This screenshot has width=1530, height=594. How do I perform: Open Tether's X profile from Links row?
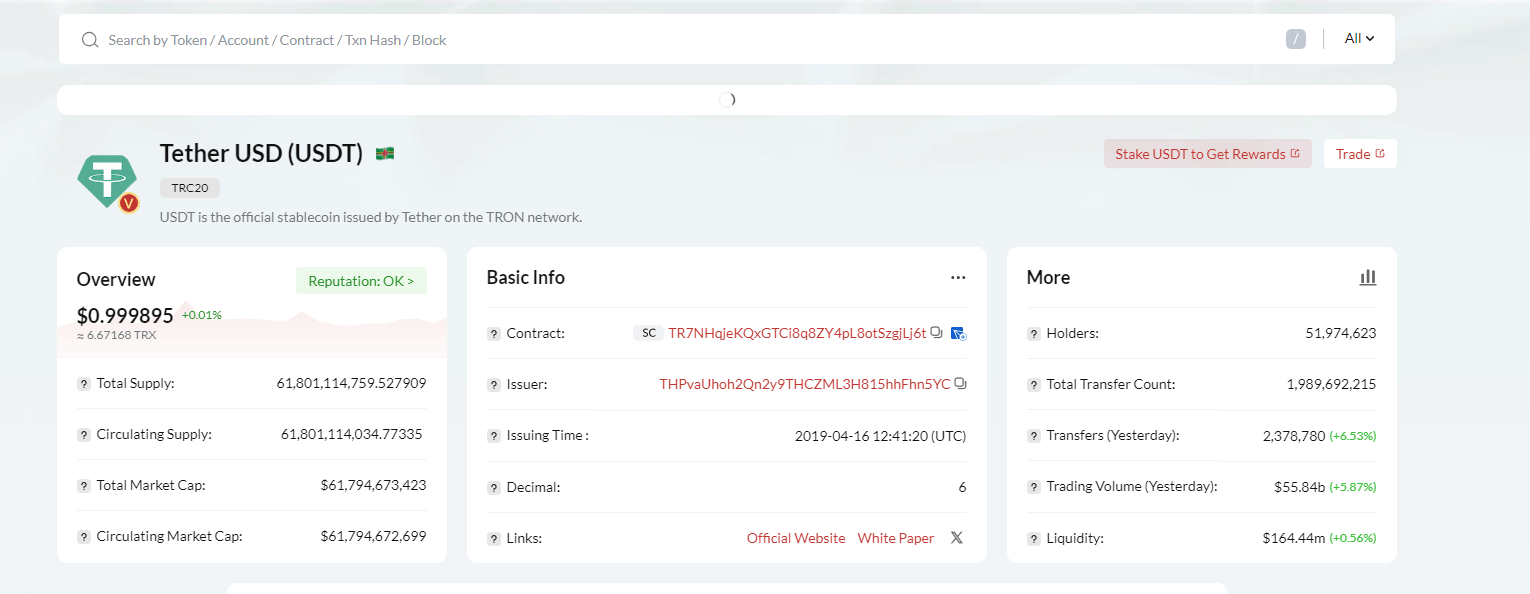pyautogui.click(x=956, y=537)
